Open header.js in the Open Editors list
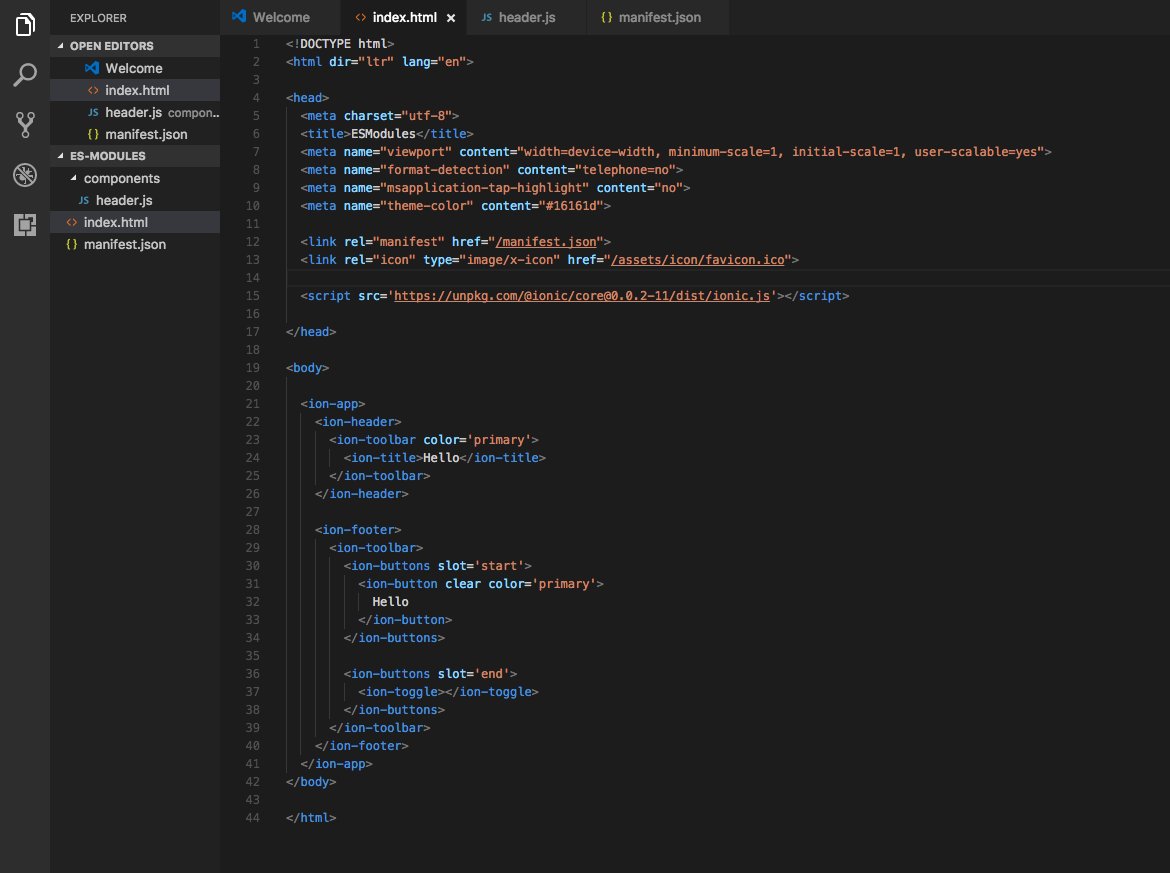 [x=135, y=112]
